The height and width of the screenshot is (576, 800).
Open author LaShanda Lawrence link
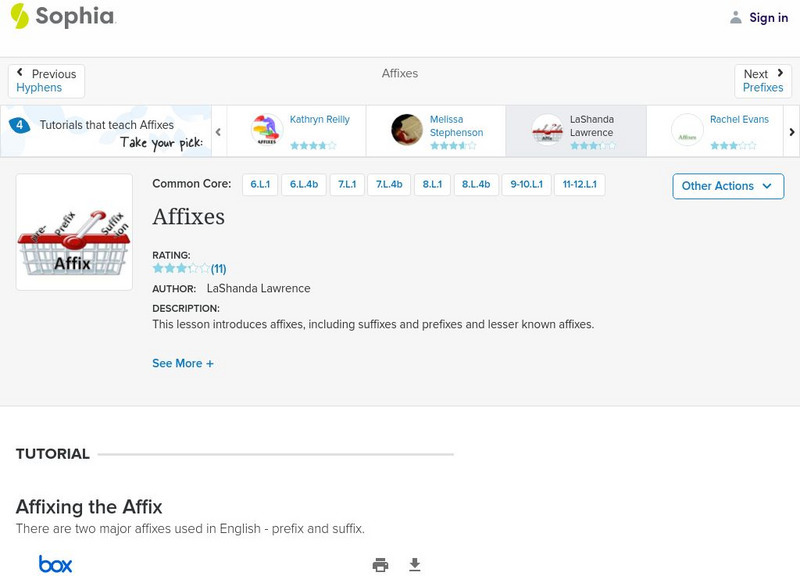(258, 288)
